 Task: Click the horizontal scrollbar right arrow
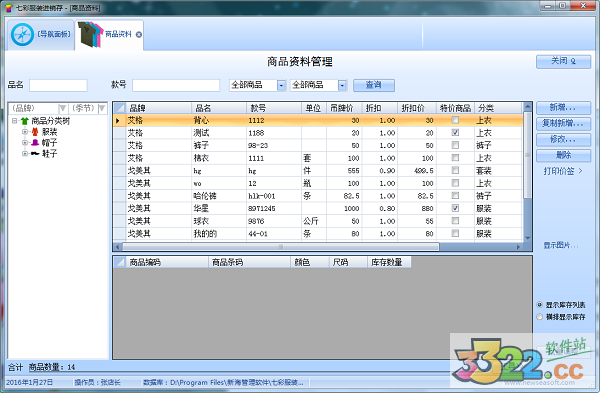(x=519, y=247)
